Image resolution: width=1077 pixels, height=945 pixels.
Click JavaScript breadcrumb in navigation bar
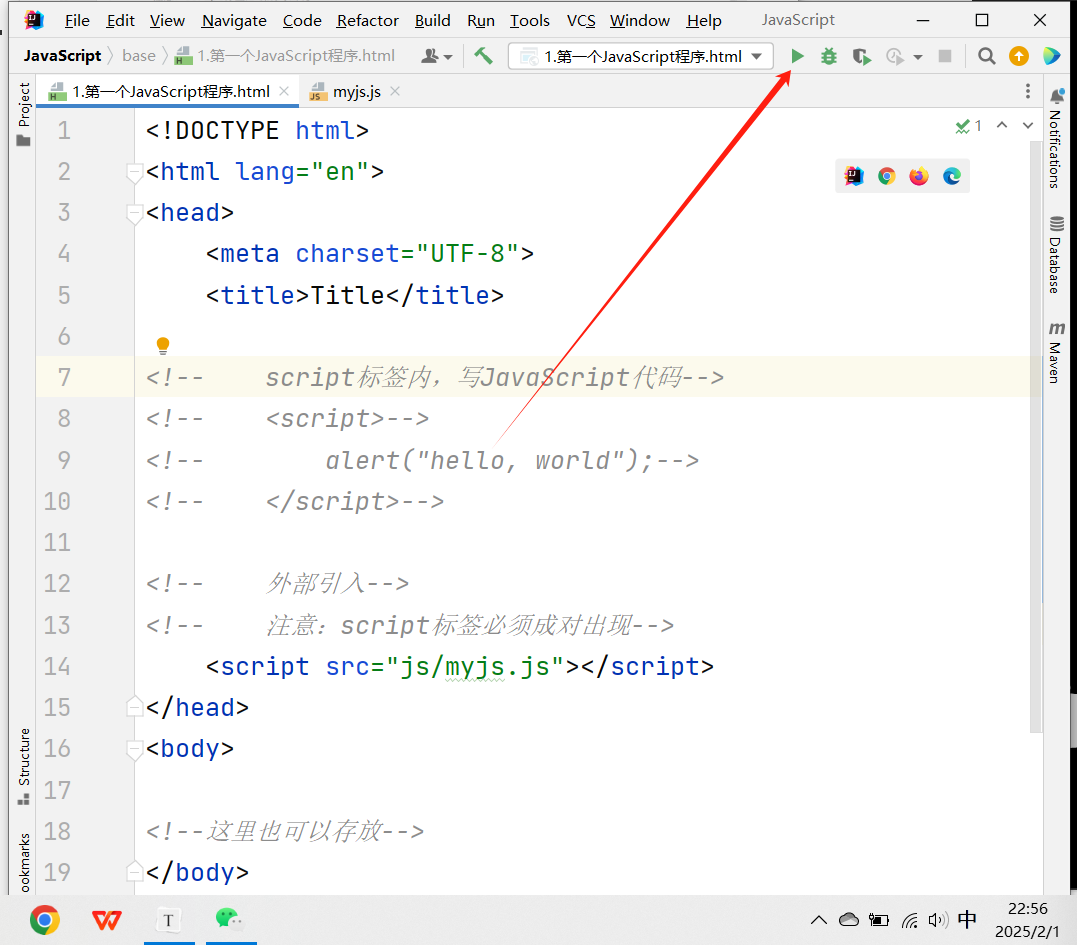63,56
